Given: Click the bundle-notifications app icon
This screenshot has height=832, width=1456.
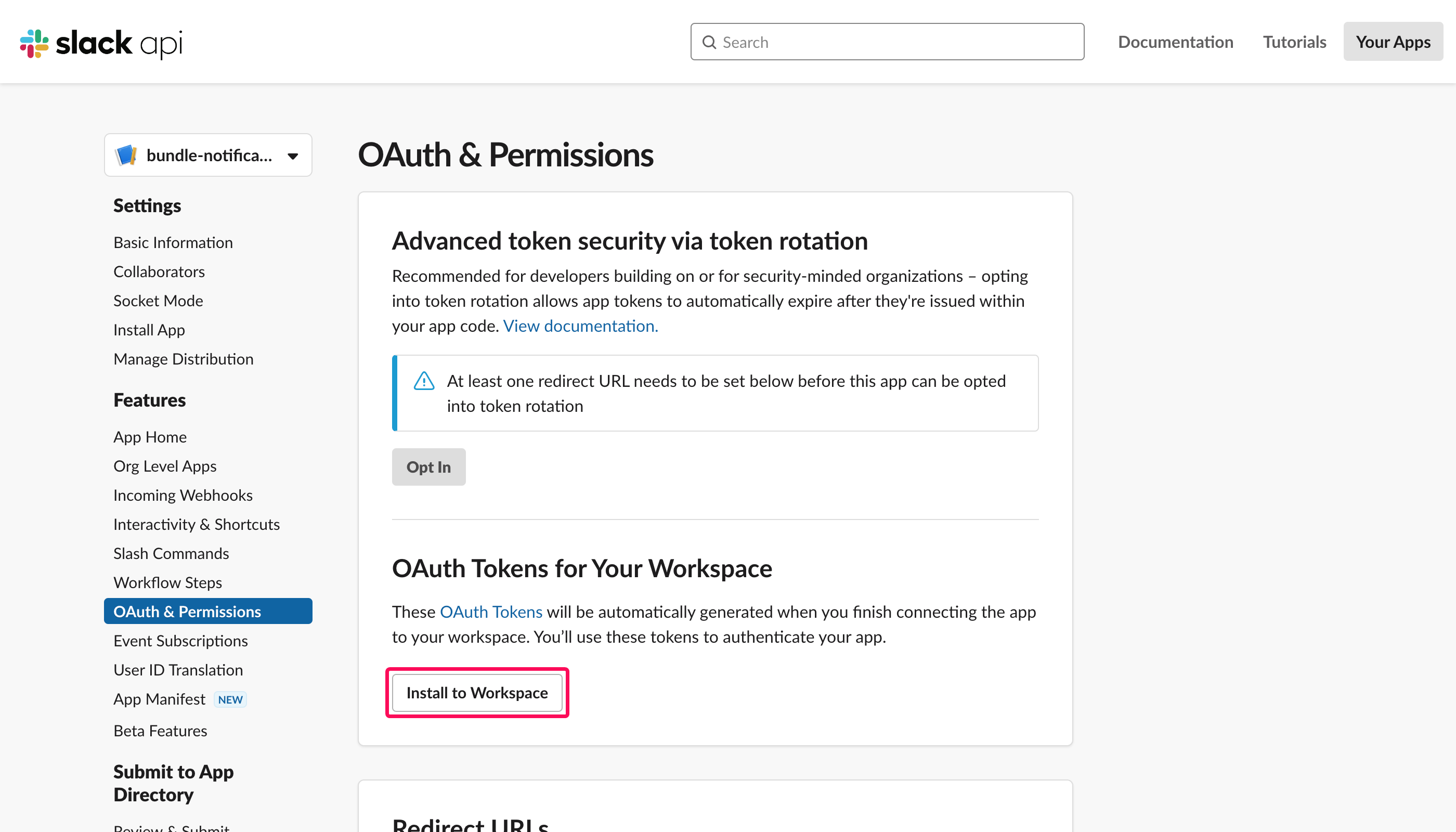Looking at the screenshot, I should click(x=126, y=155).
